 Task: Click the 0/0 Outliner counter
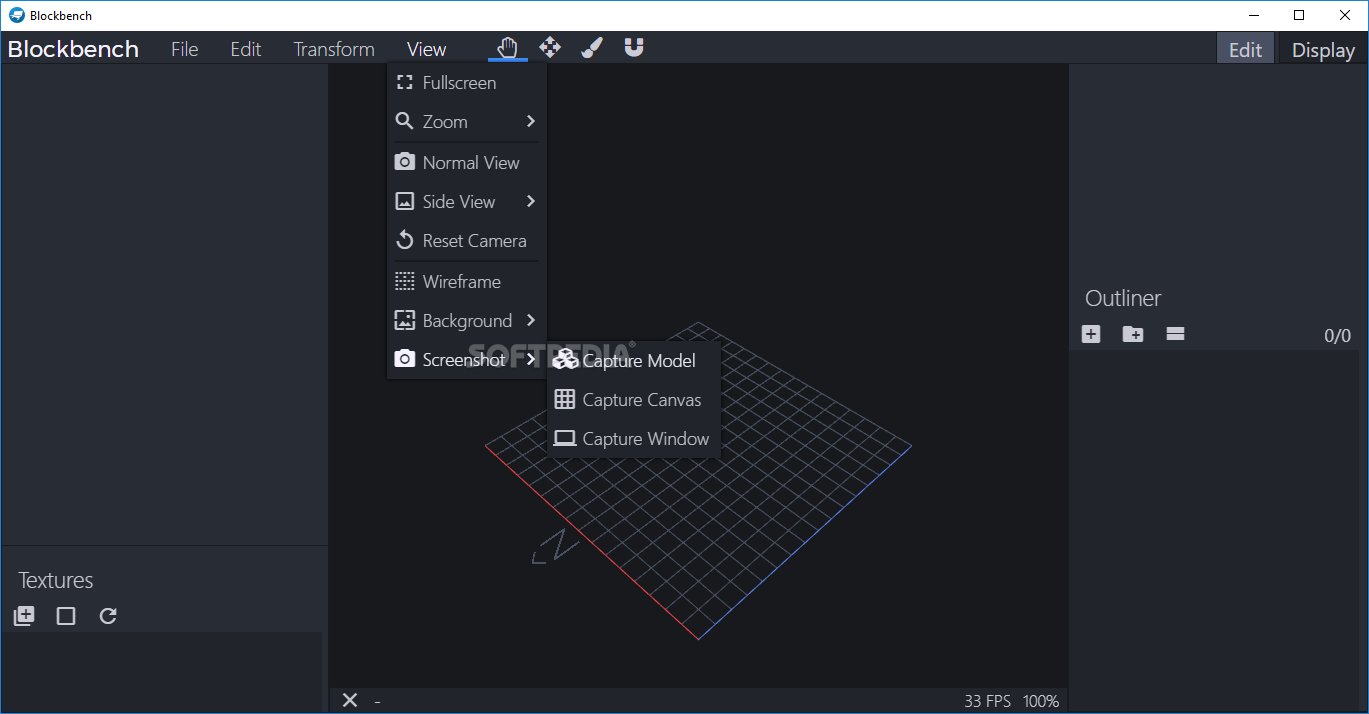(x=1338, y=336)
